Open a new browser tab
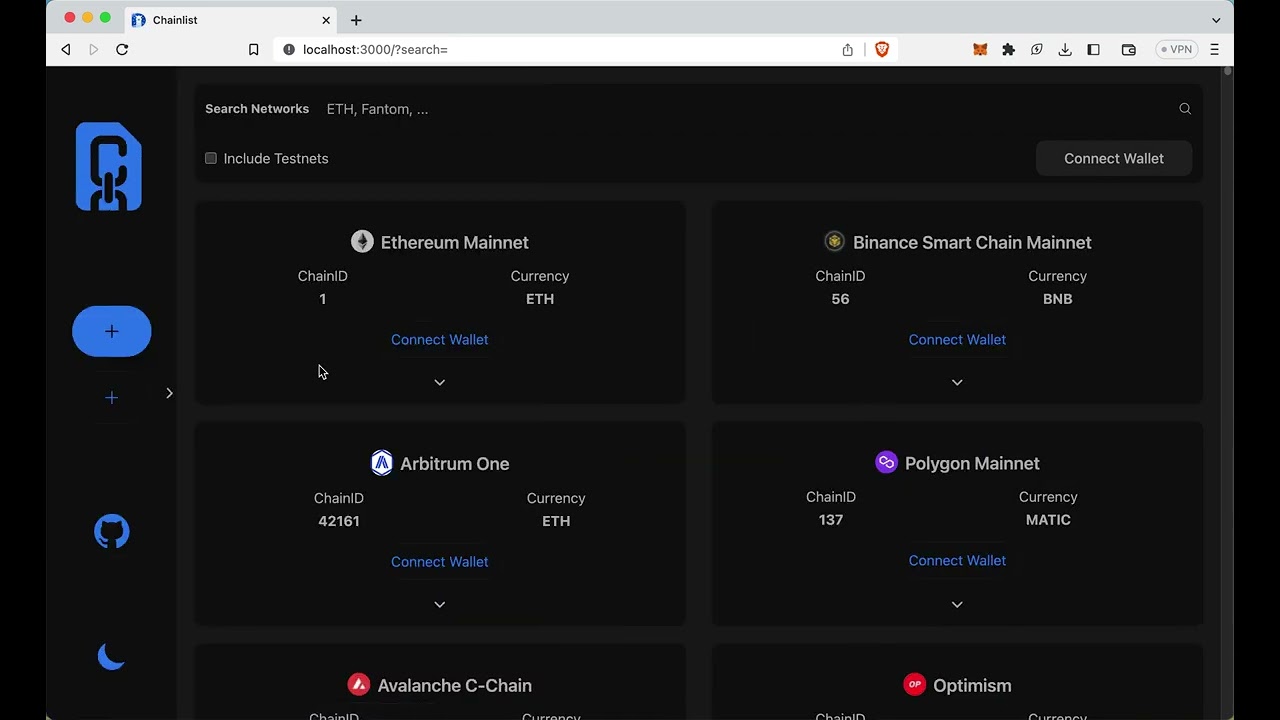This screenshot has width=1280, height=720. click(x=356, y=20)
